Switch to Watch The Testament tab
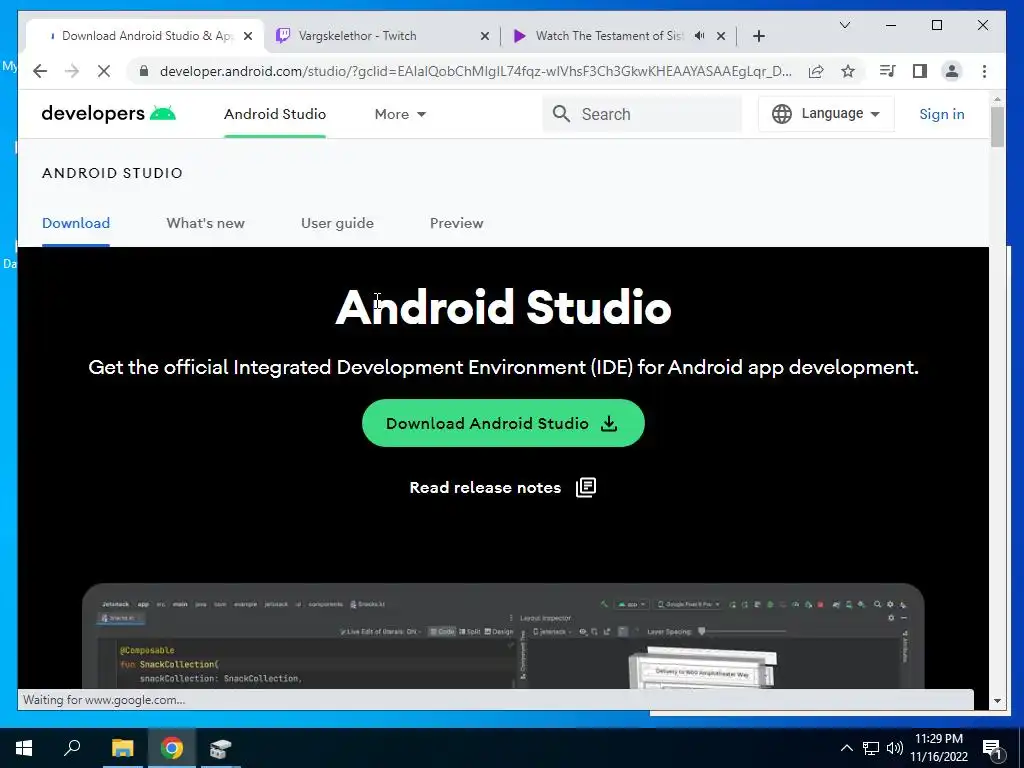This screenshot has height=768, width=1024. click(618, 36)
